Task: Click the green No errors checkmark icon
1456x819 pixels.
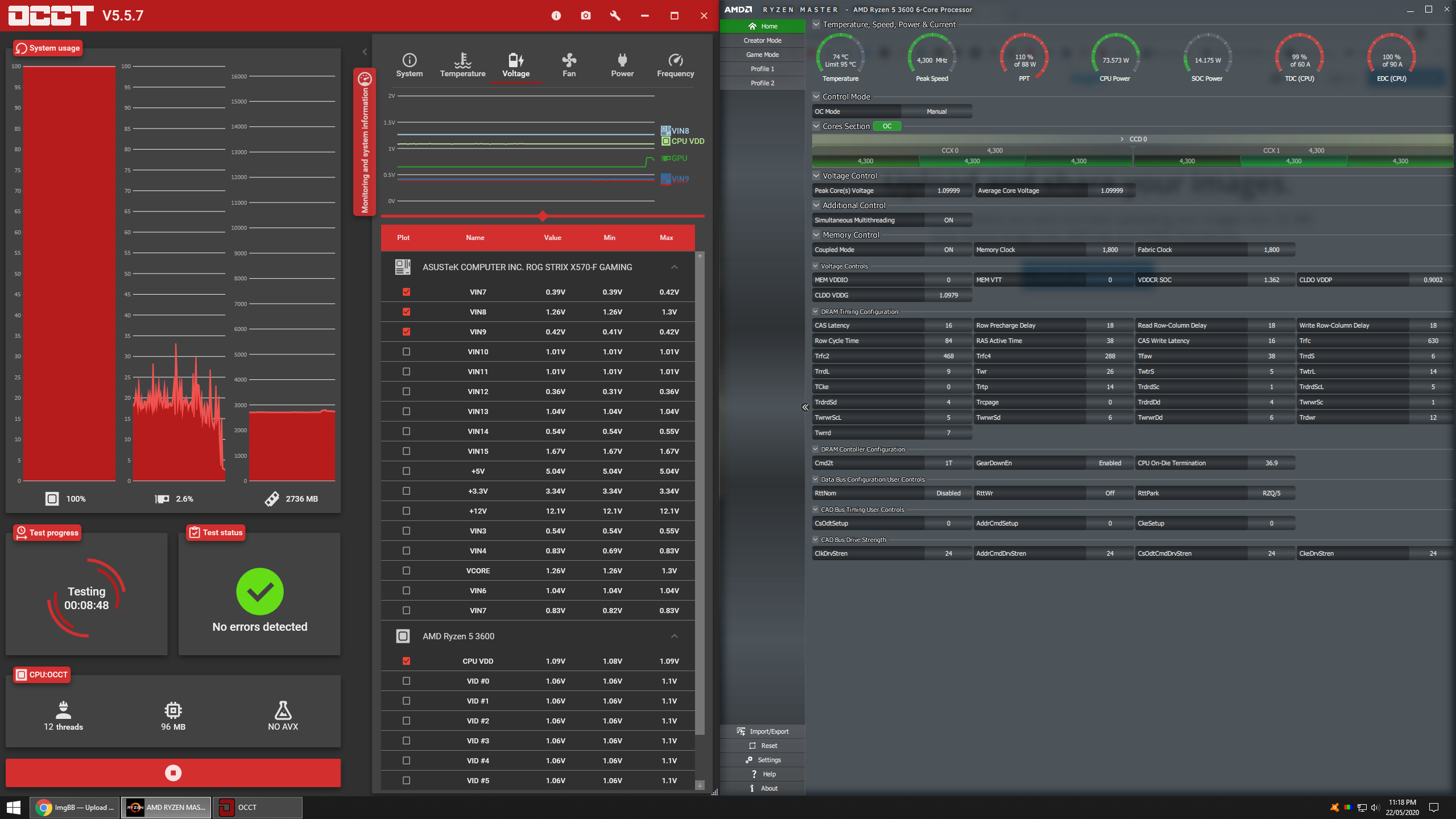Action: (x=260, y=591)
